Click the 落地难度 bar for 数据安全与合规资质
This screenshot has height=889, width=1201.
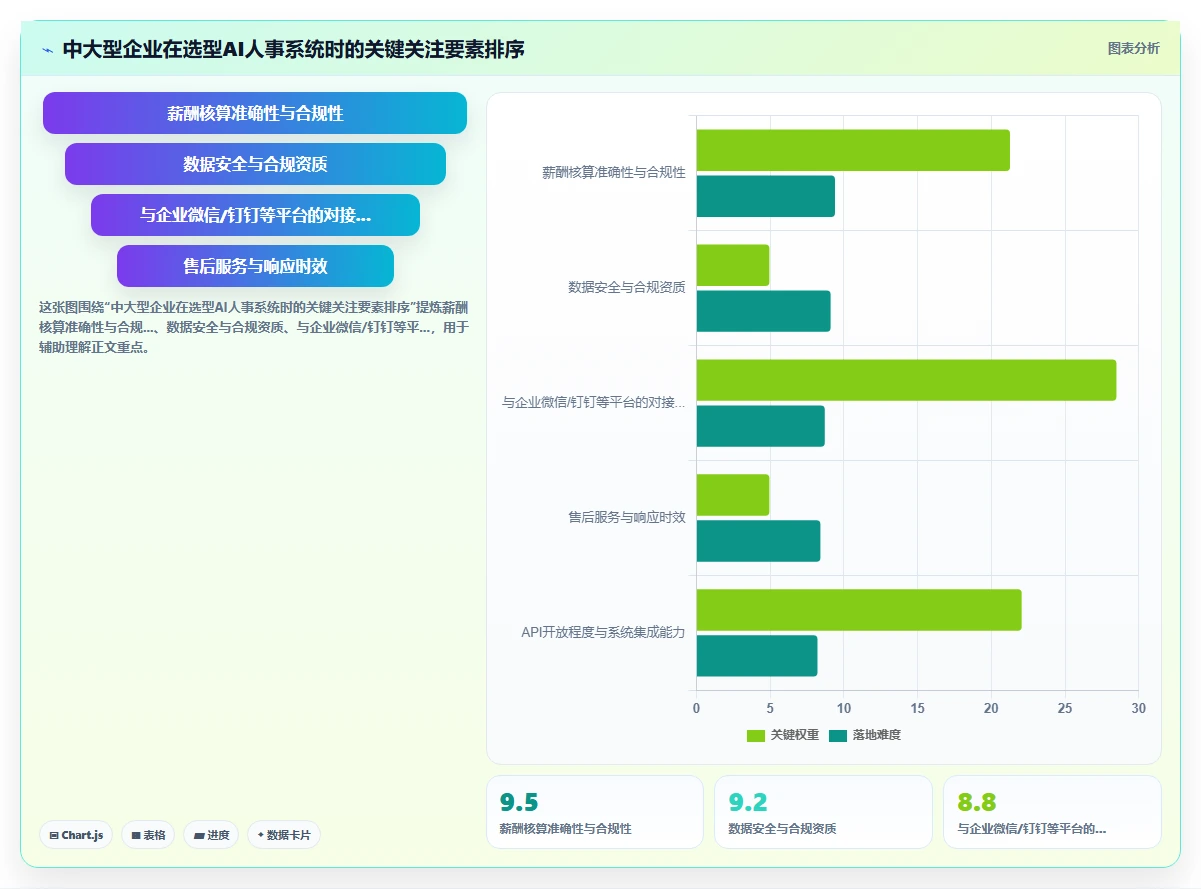tap(764, 311)
